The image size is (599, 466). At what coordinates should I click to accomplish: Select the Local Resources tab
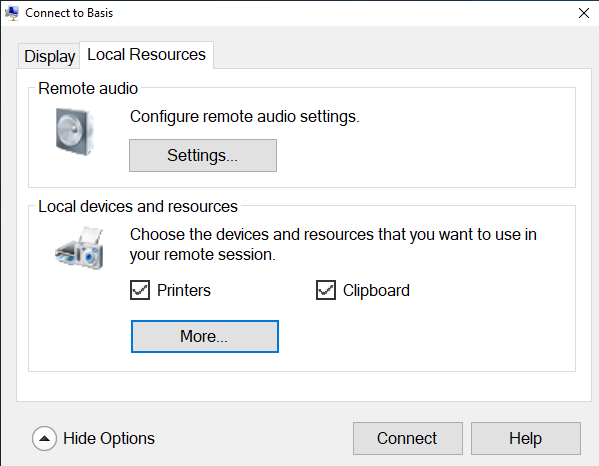pos(146,55)
